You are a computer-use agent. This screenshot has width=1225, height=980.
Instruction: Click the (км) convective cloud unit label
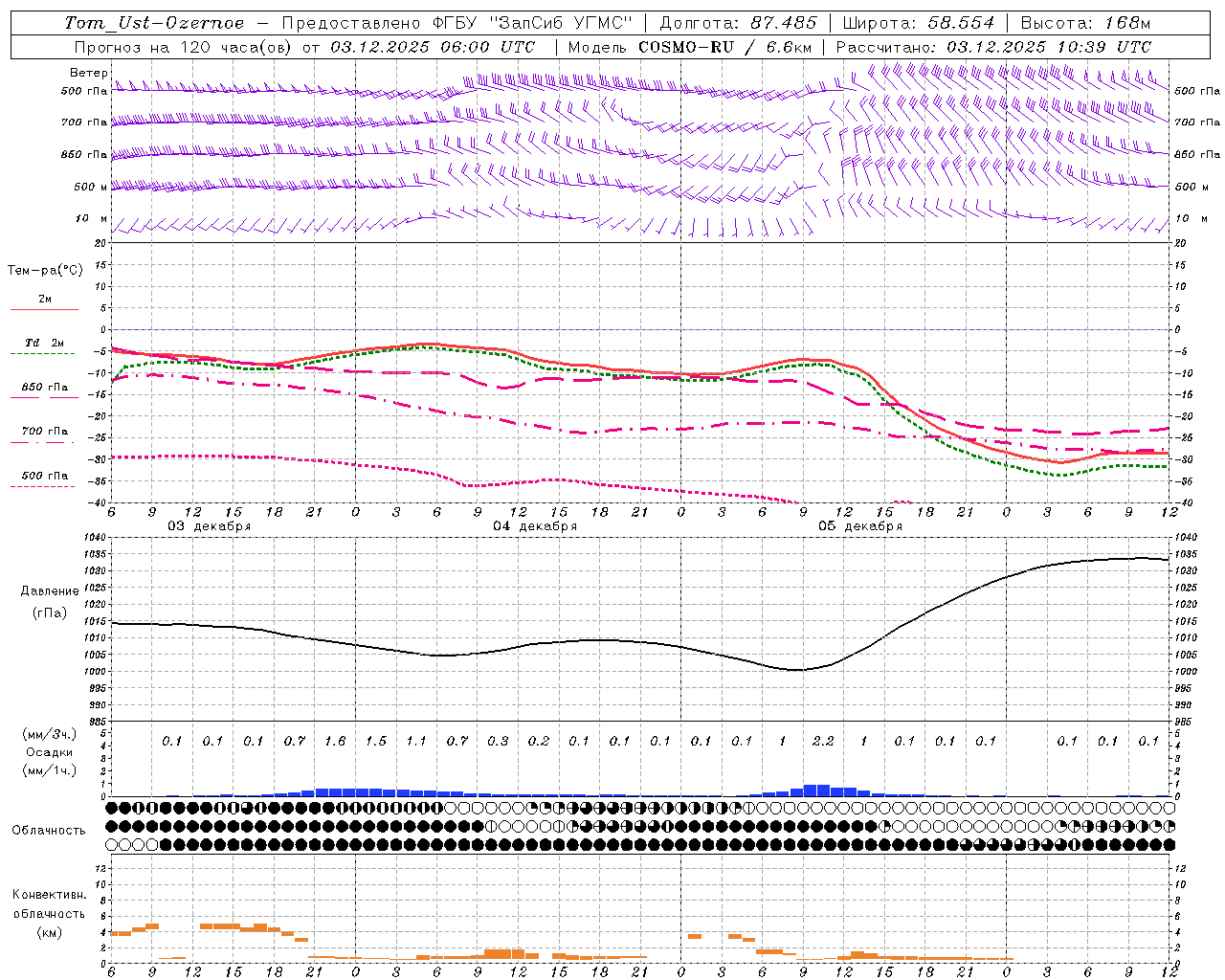[49, 932]
